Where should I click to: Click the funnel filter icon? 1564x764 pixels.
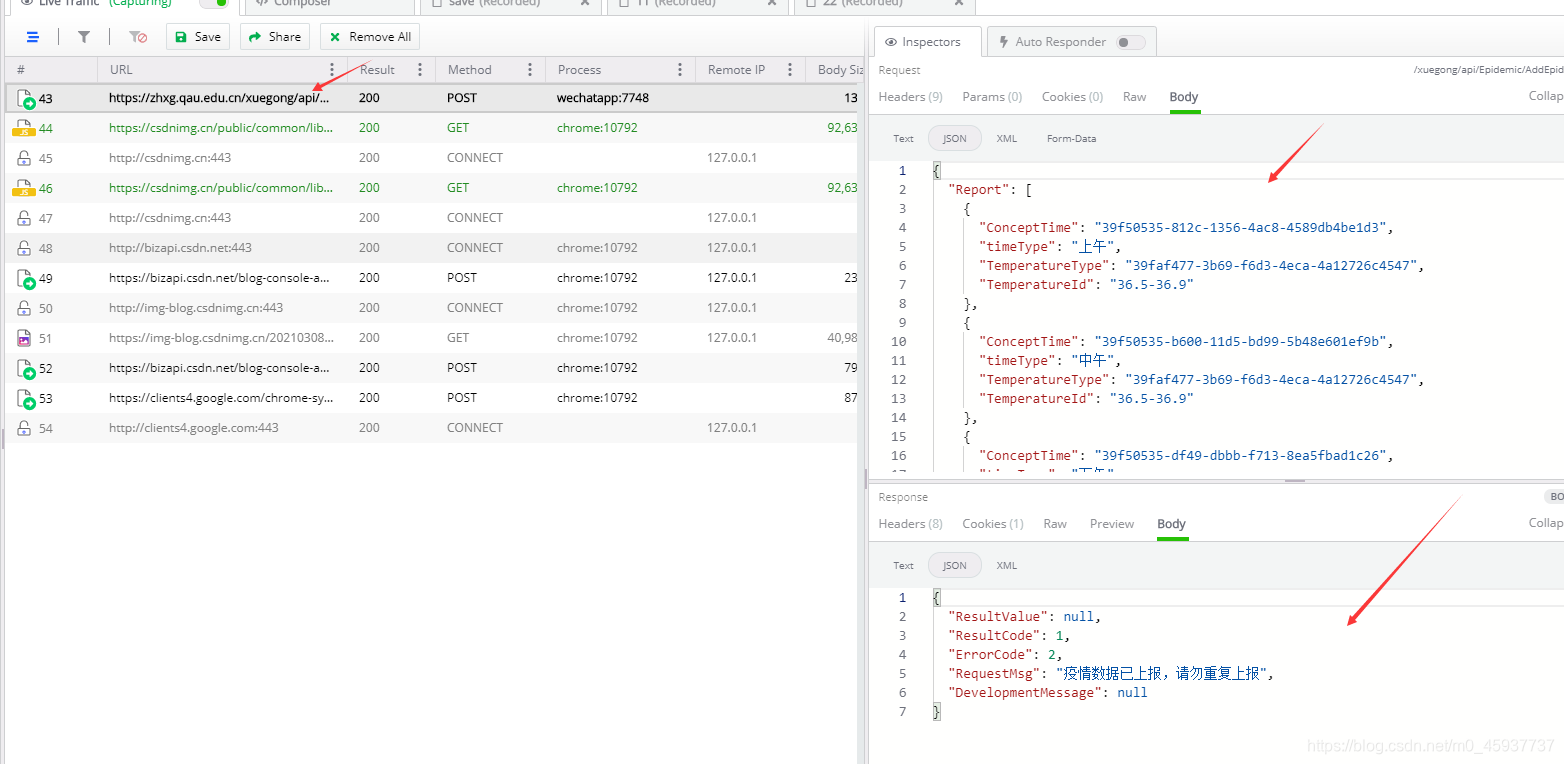tap(84, 37)
